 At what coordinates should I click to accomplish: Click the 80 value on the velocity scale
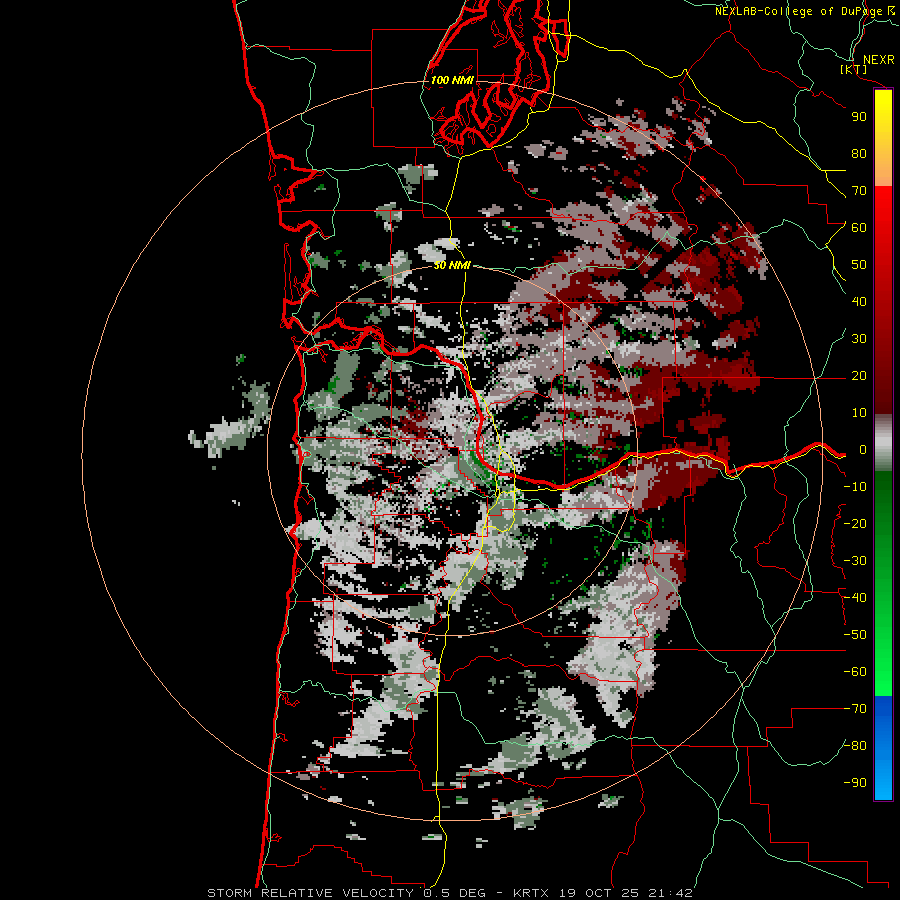(859, 154)
